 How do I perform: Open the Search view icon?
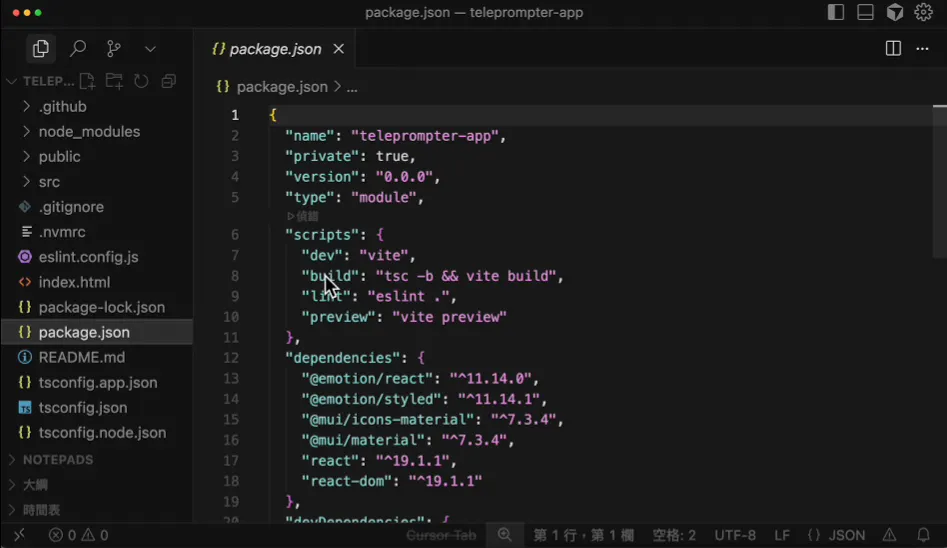coord(77,48)
